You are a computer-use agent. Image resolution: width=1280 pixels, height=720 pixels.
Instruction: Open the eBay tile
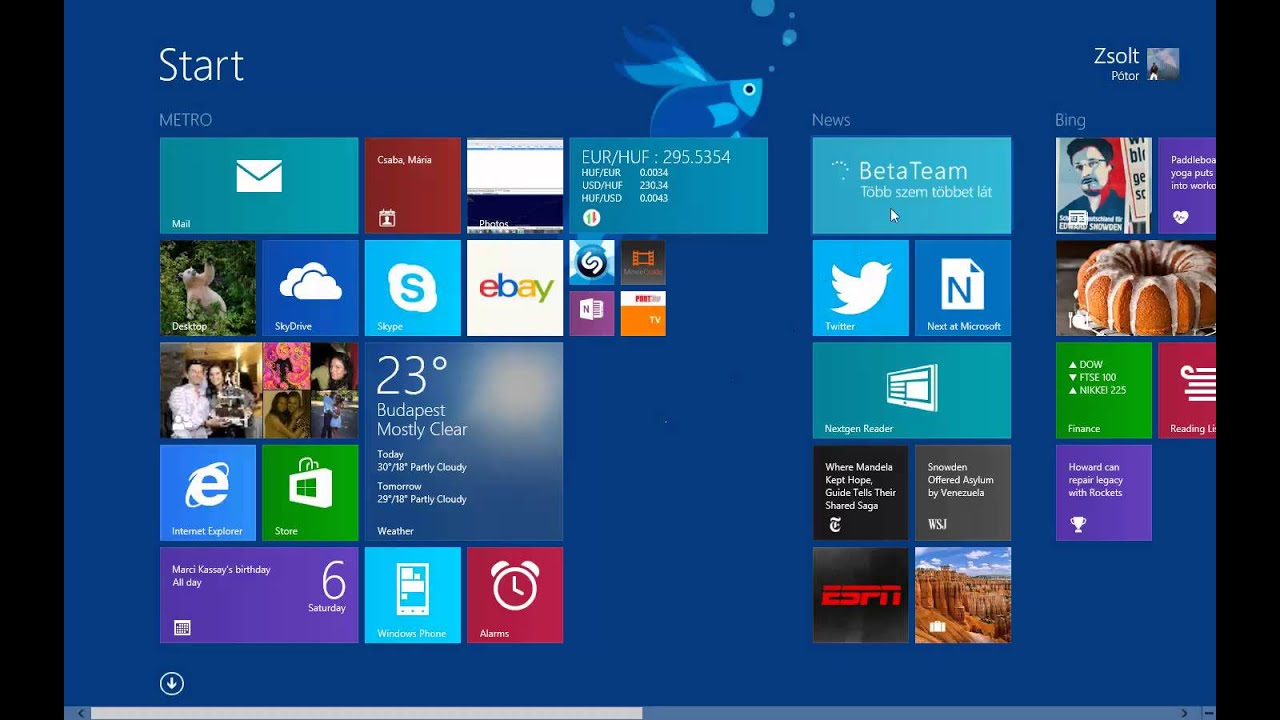coord(515,288)
